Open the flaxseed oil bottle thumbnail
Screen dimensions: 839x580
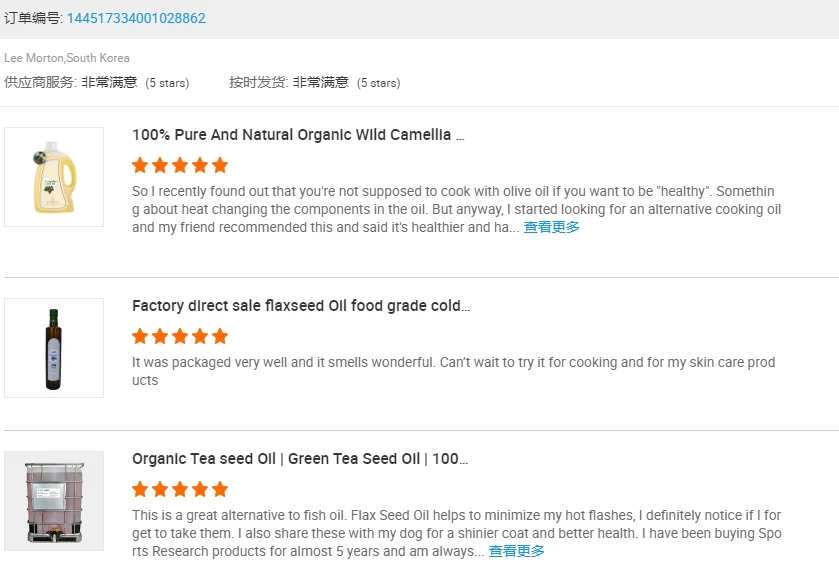[x=54, y=348]
